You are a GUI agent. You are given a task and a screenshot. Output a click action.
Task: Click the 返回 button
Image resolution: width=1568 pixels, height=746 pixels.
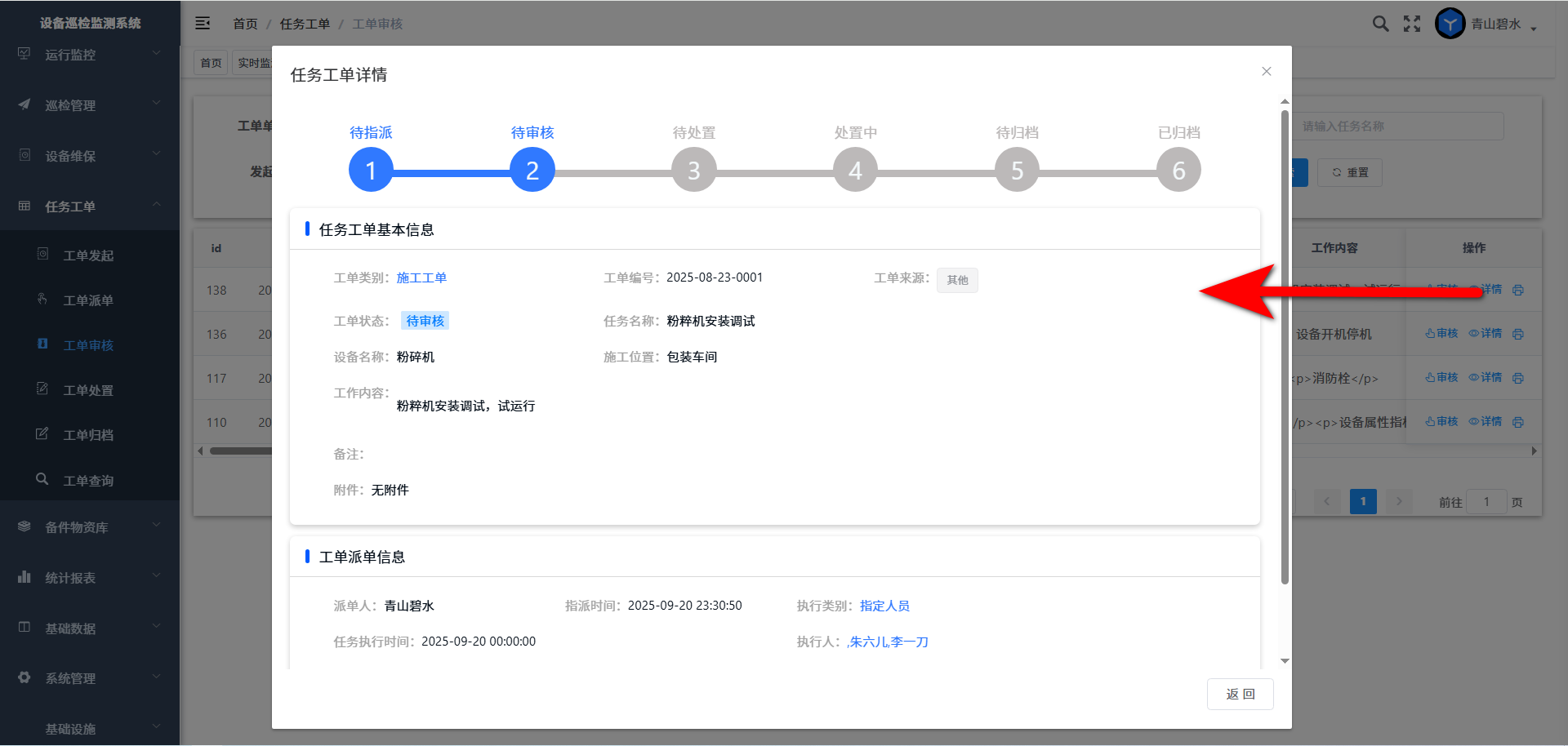point(1240,694)
